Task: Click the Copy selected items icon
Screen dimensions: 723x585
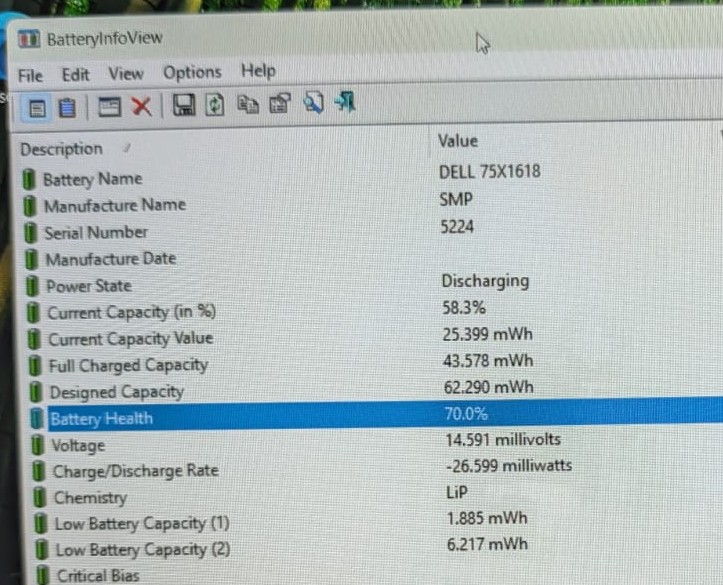Action: click(x=248, y=104)
